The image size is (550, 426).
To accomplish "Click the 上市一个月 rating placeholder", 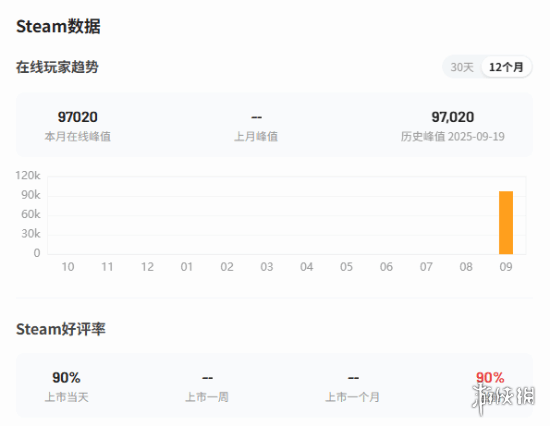I will click(353, 378).
